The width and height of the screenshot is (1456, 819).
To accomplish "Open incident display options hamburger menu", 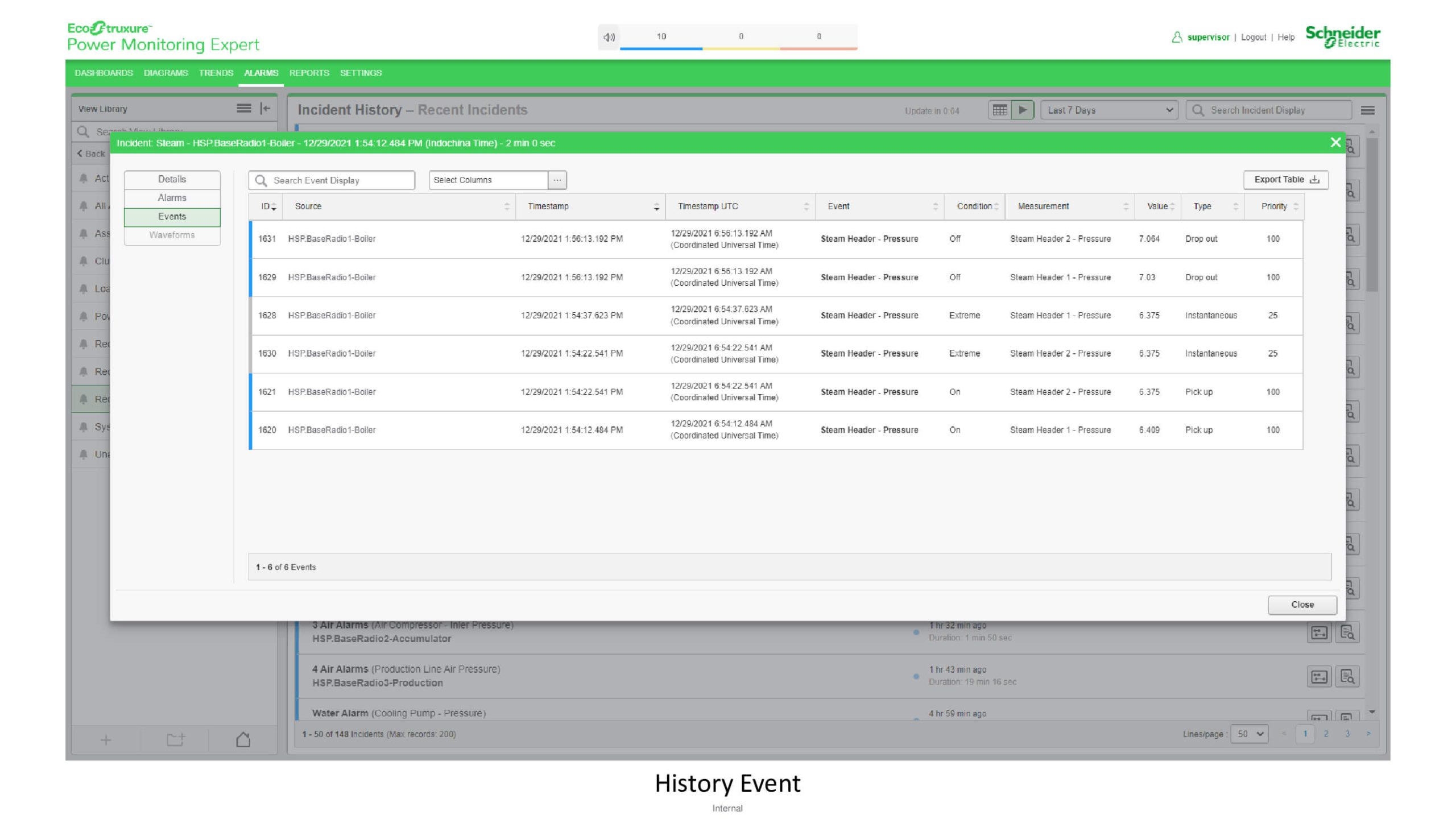I will [1368, 110].
